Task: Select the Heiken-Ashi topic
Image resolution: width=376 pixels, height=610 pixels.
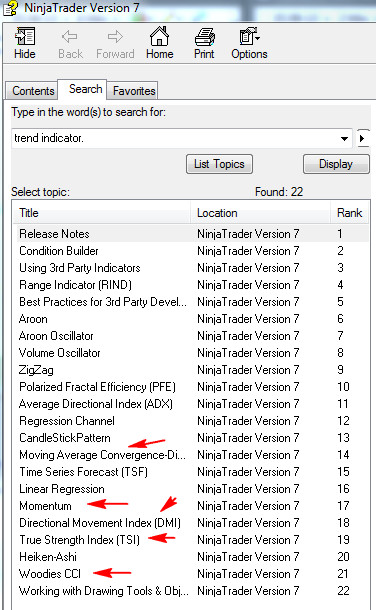Action: (x=48, y=557)
